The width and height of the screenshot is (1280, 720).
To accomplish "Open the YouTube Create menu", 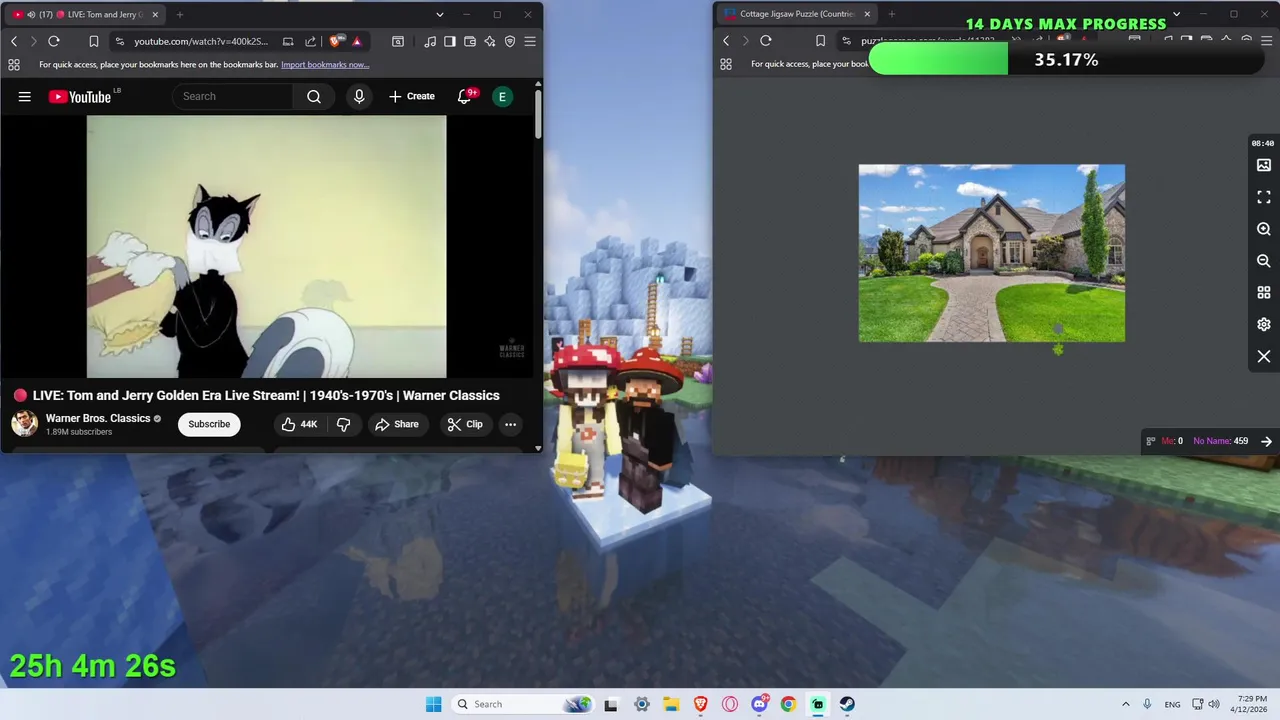I will [x=412, y=96].
